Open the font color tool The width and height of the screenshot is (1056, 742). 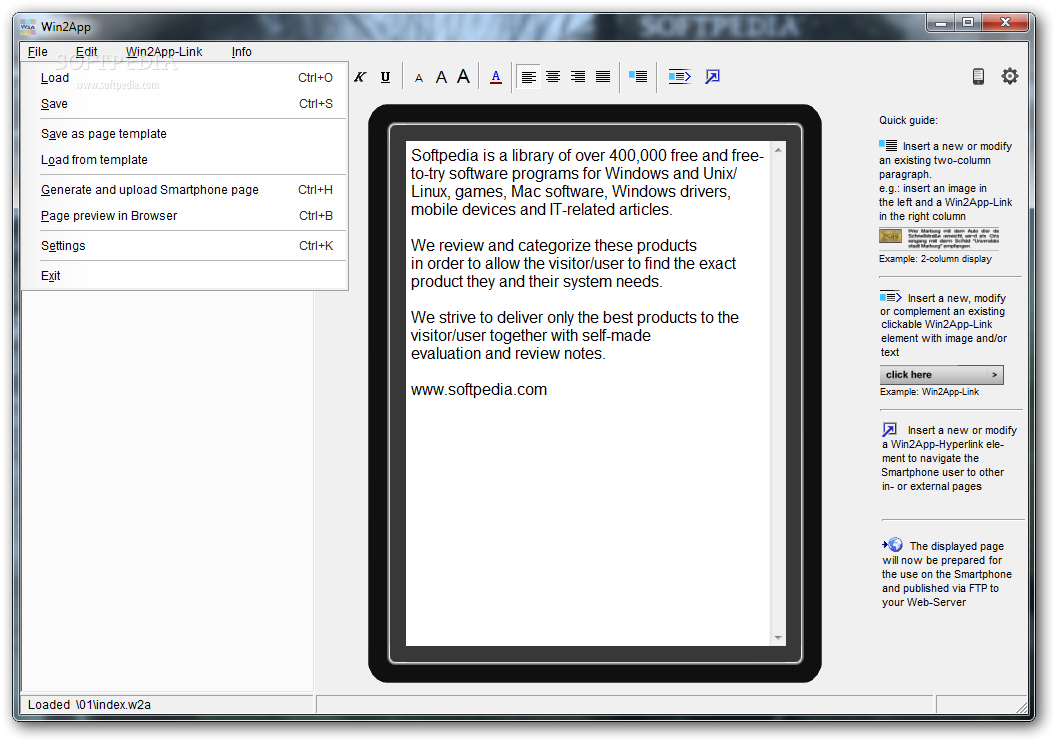(496, 77)
